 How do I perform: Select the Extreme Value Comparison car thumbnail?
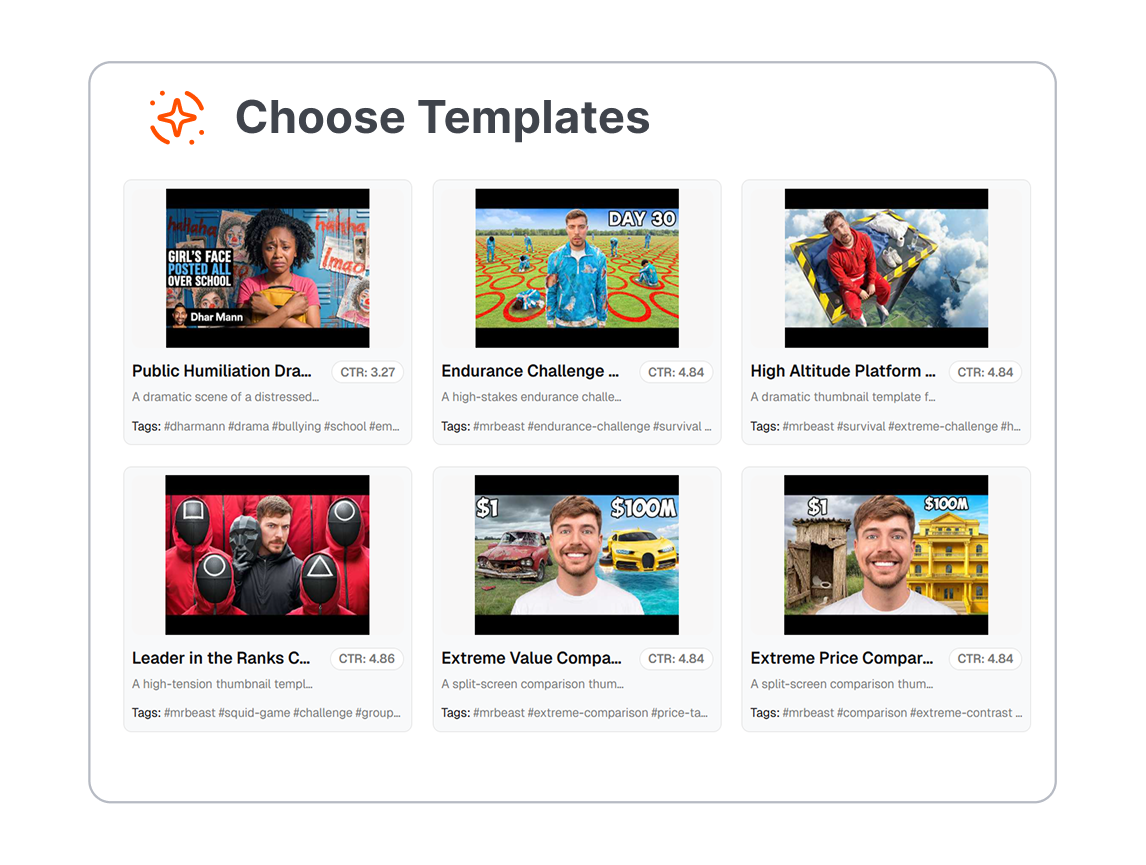[x=577, y=555]
